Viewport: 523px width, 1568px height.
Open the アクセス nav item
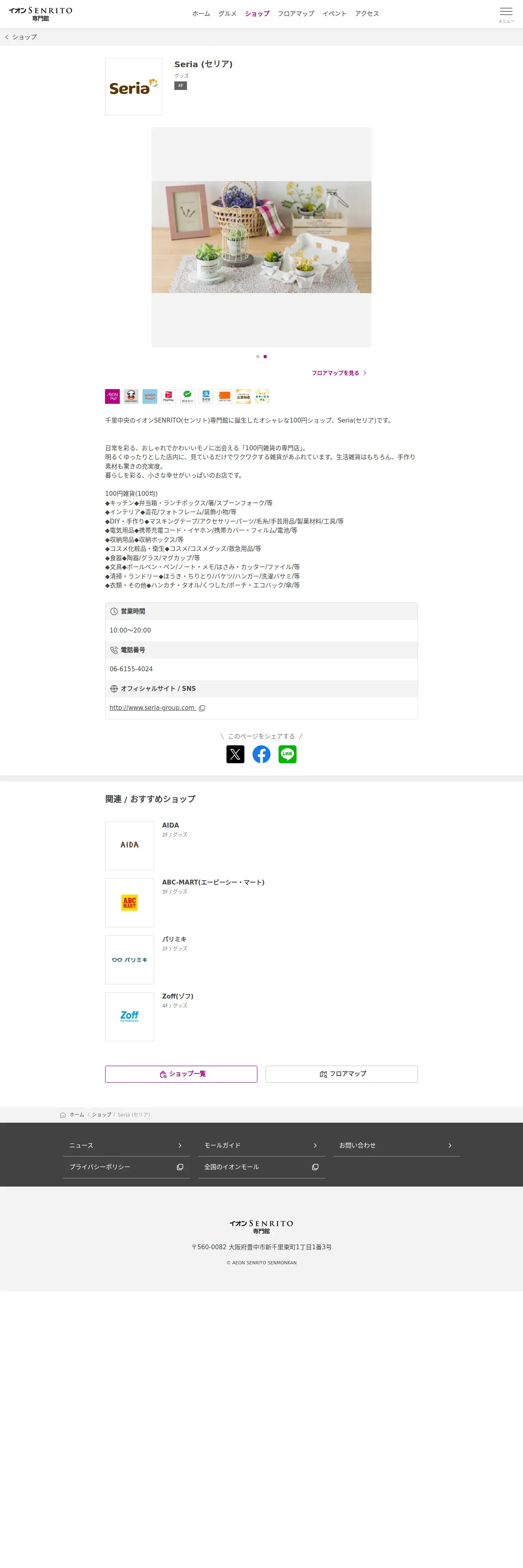point(367,13)
